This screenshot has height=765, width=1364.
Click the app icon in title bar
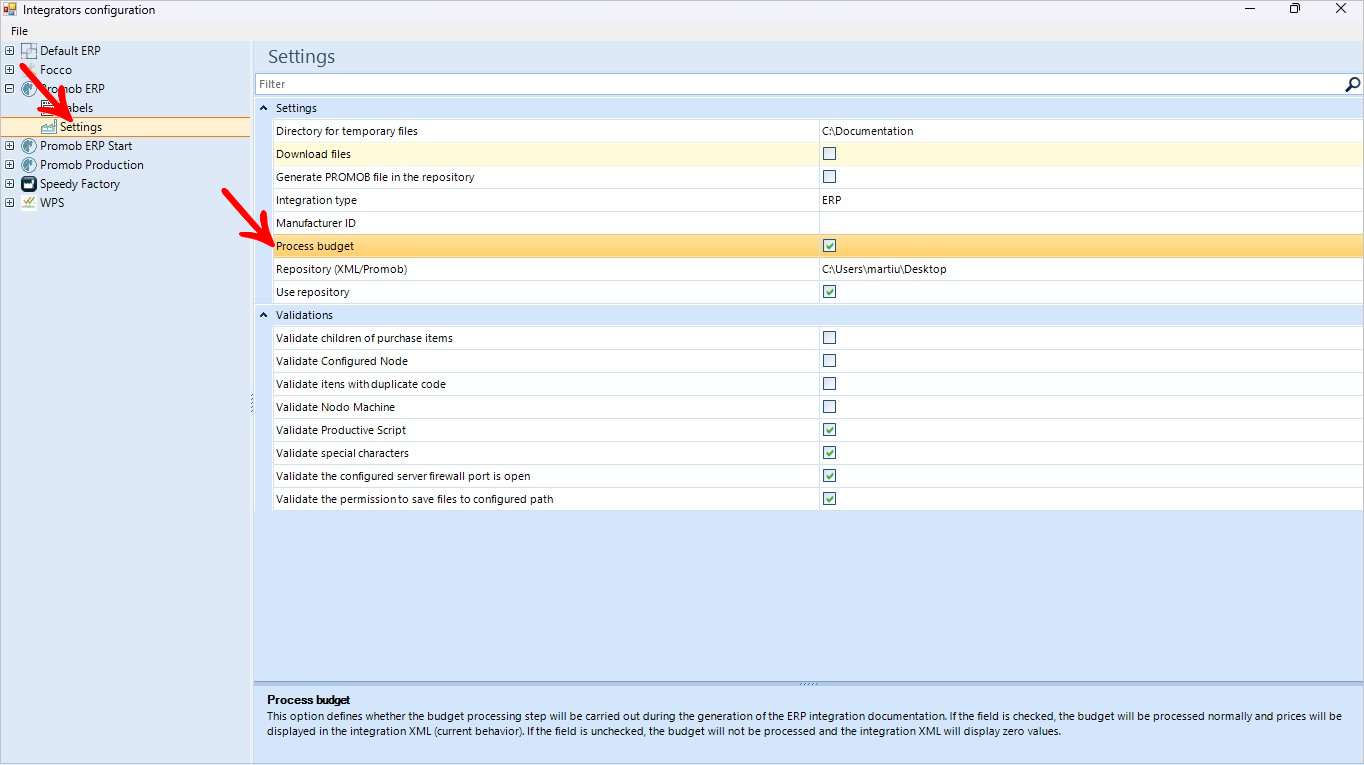10,10
